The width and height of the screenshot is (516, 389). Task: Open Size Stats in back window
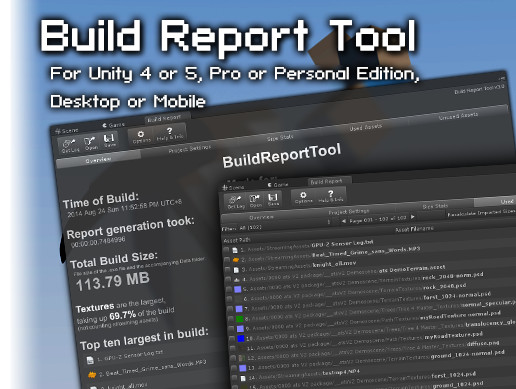tap(280, 137)
